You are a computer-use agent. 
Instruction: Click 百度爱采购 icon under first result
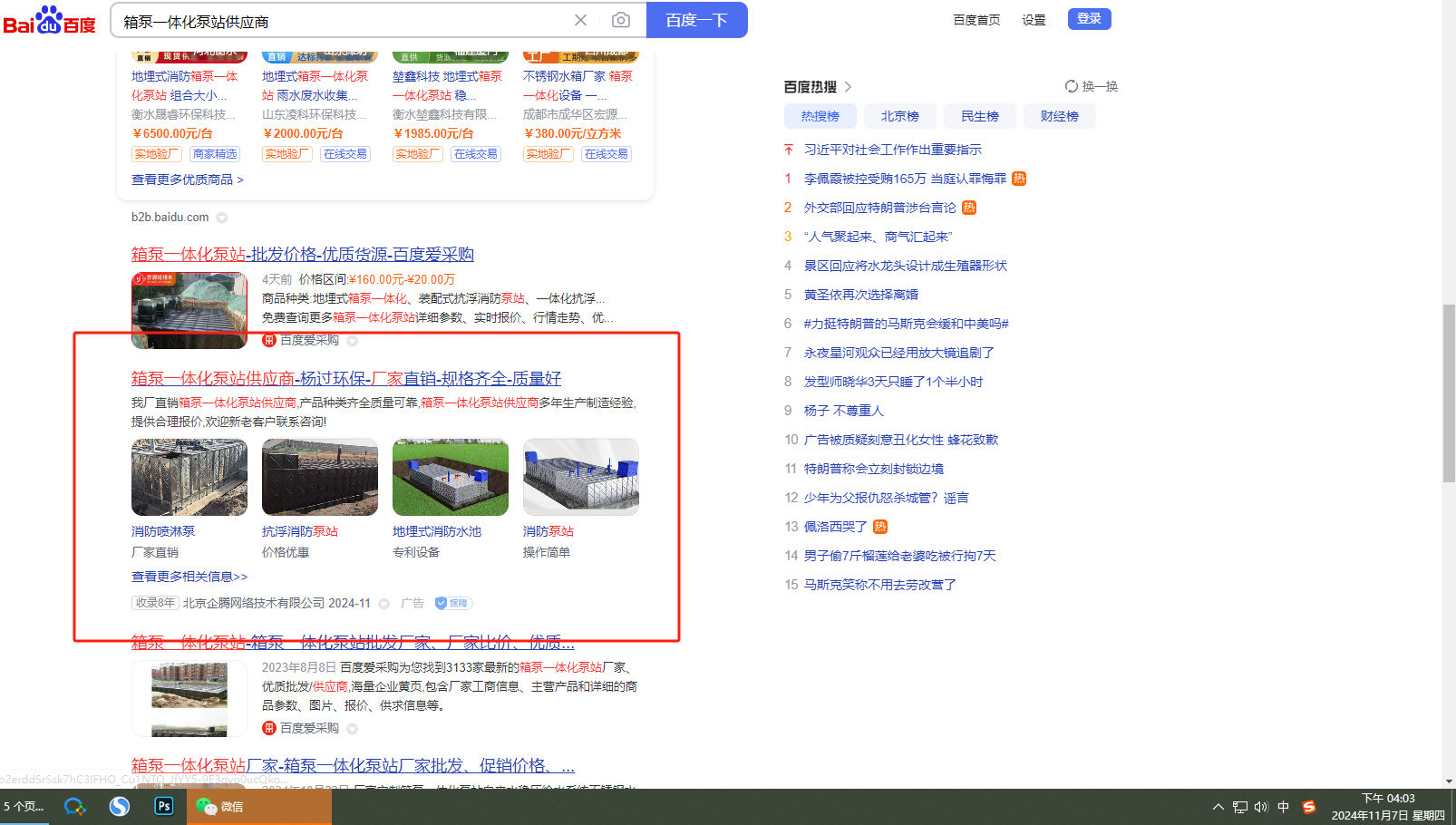pos(269,340)
